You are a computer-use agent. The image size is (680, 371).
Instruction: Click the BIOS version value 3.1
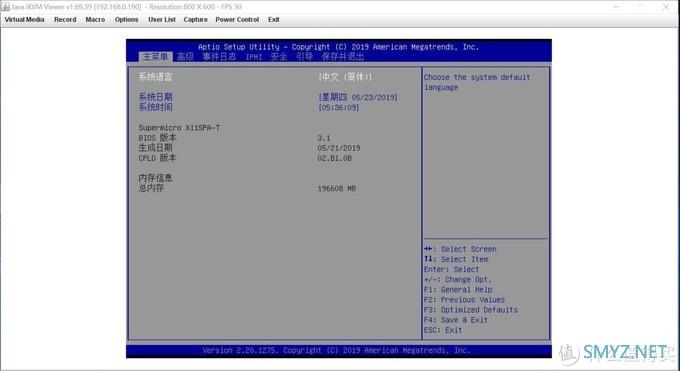tap(324, 138)
